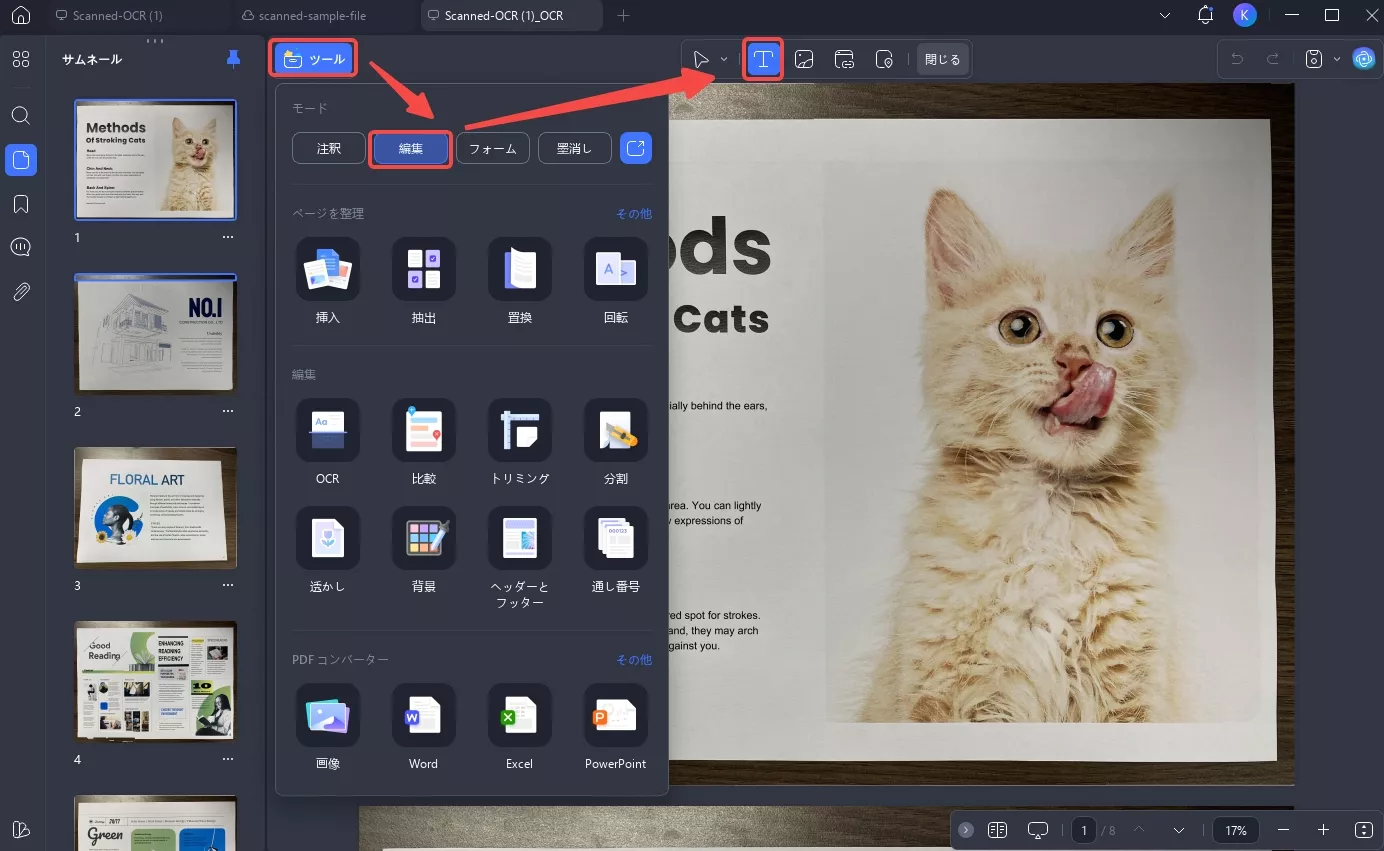
Task: Select the image edit tool in toolbar
Action: pyautogui.click(x=804, y=60)
